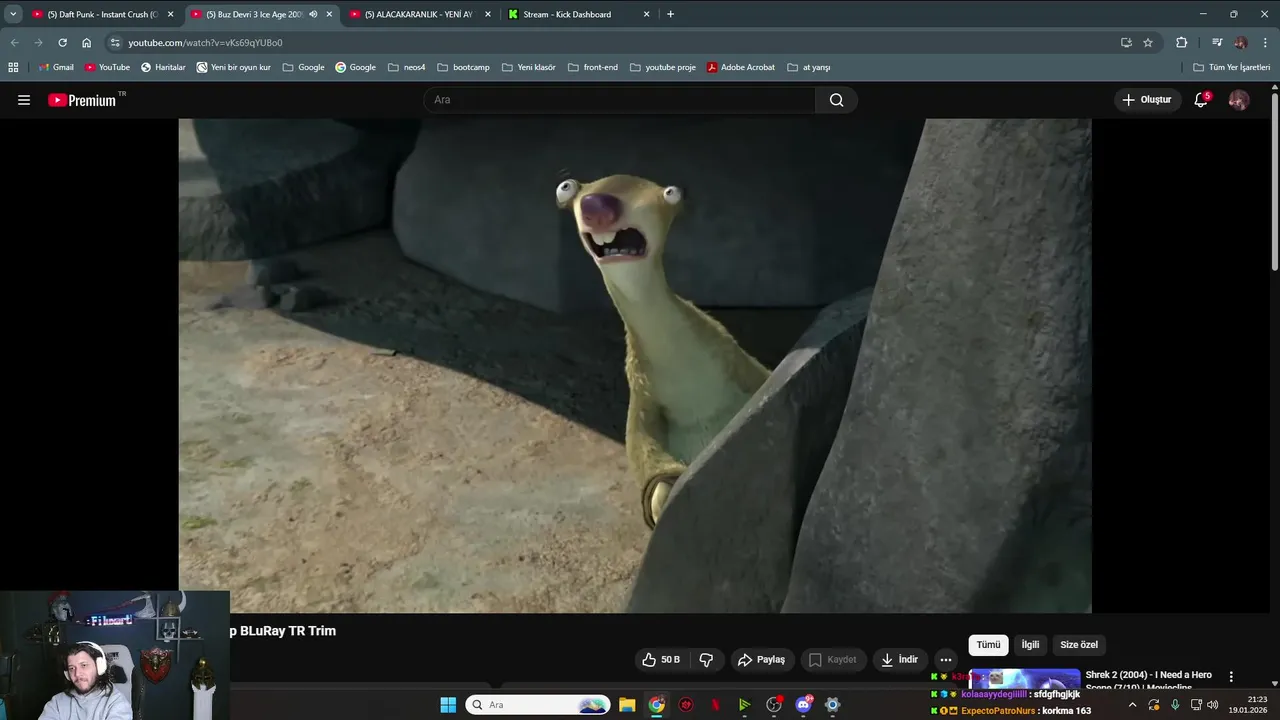The width and height of the screenshot is (1280, 720).
Task: Expand the neos4 bookmark folder
Action: [406, 67]
